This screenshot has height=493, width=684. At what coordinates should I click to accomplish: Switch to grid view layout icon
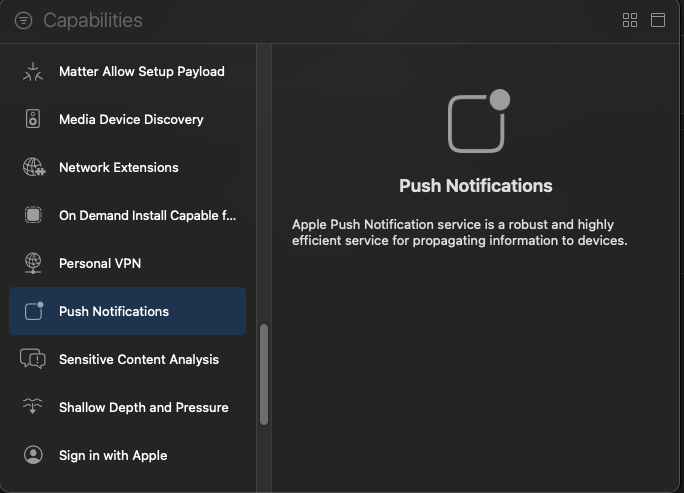[x=629, y=20]
